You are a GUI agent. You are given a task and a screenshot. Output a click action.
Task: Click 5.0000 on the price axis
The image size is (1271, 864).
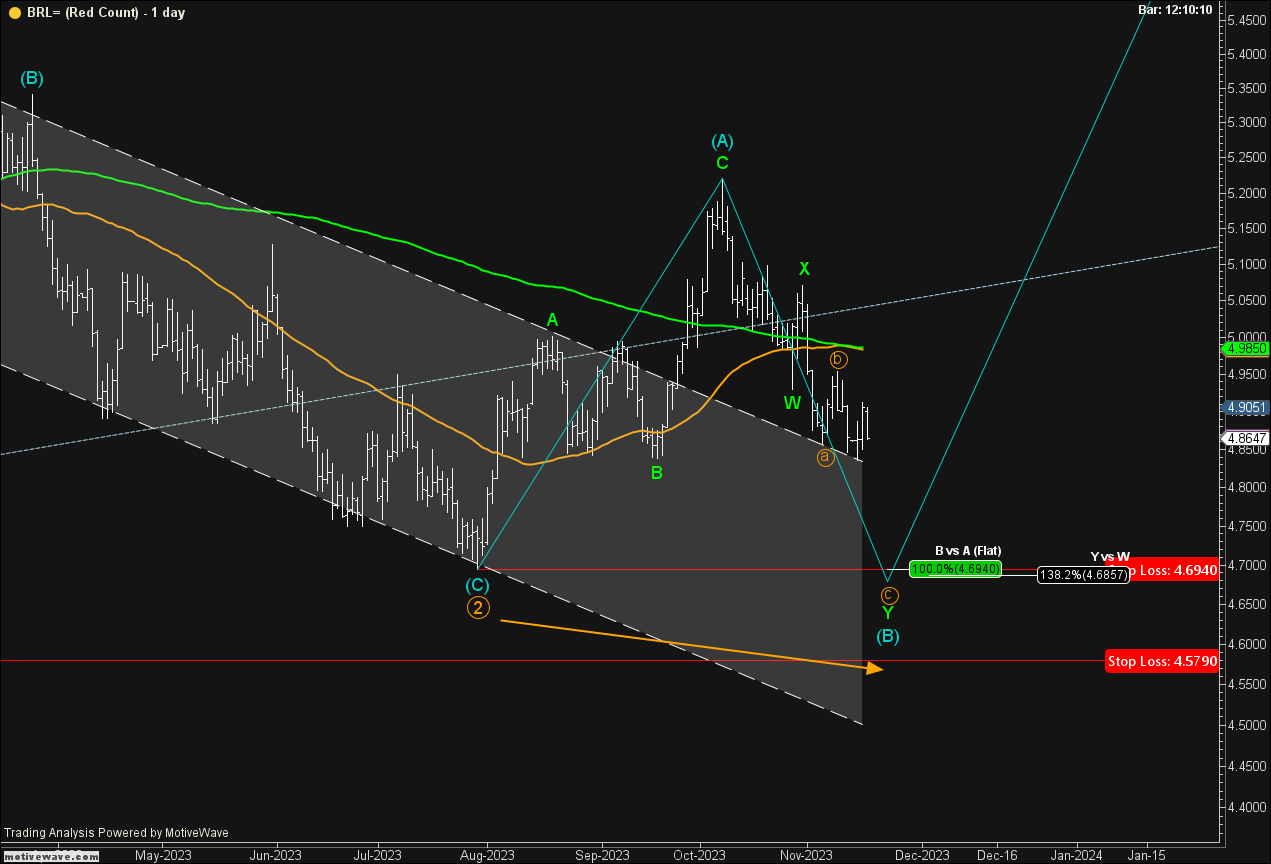(x=1246, y=338)
